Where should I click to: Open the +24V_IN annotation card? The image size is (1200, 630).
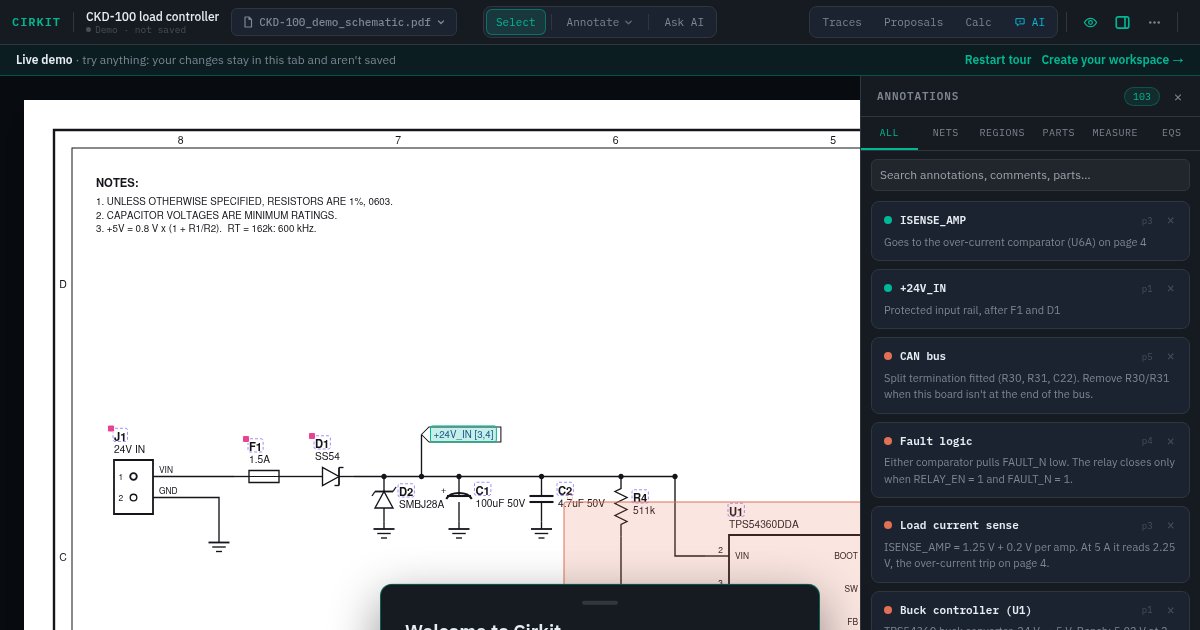(x=1030, y=299)
